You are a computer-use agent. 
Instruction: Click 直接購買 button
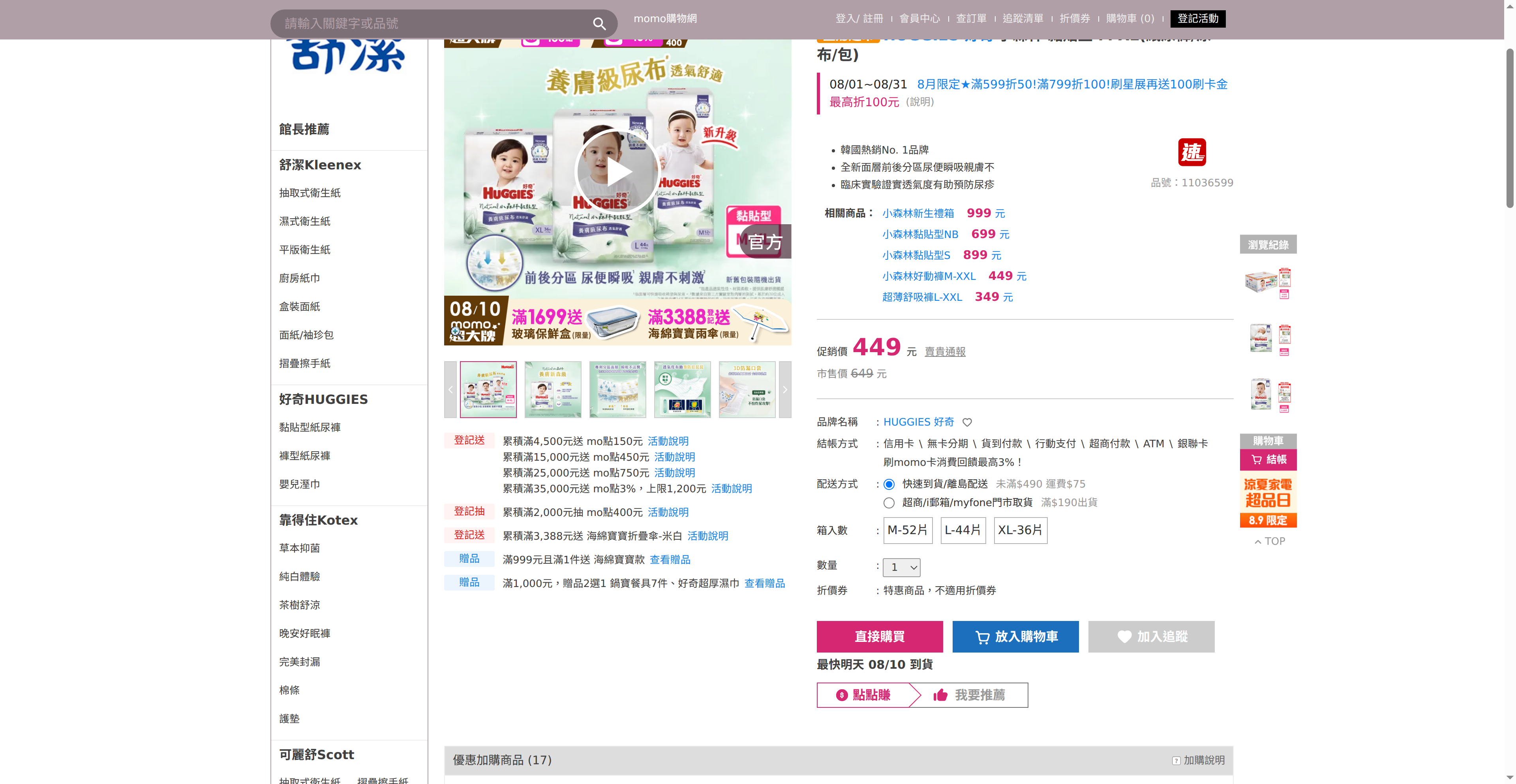pyautogui.click(x=879, y=637)
